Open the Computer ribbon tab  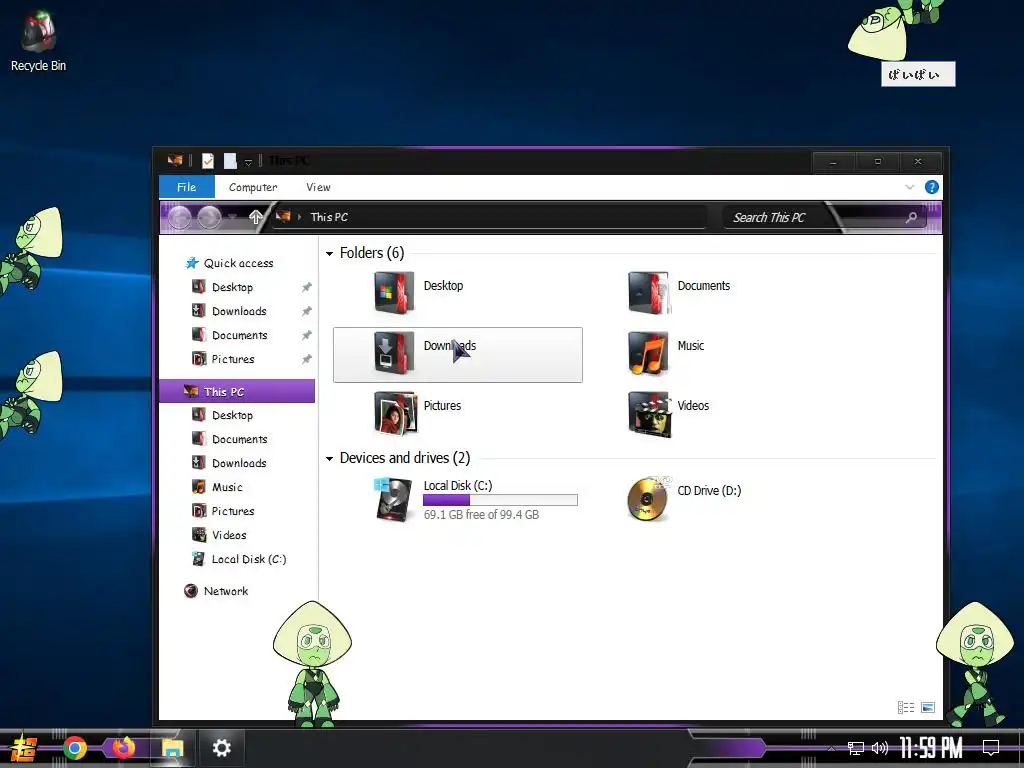253,187
